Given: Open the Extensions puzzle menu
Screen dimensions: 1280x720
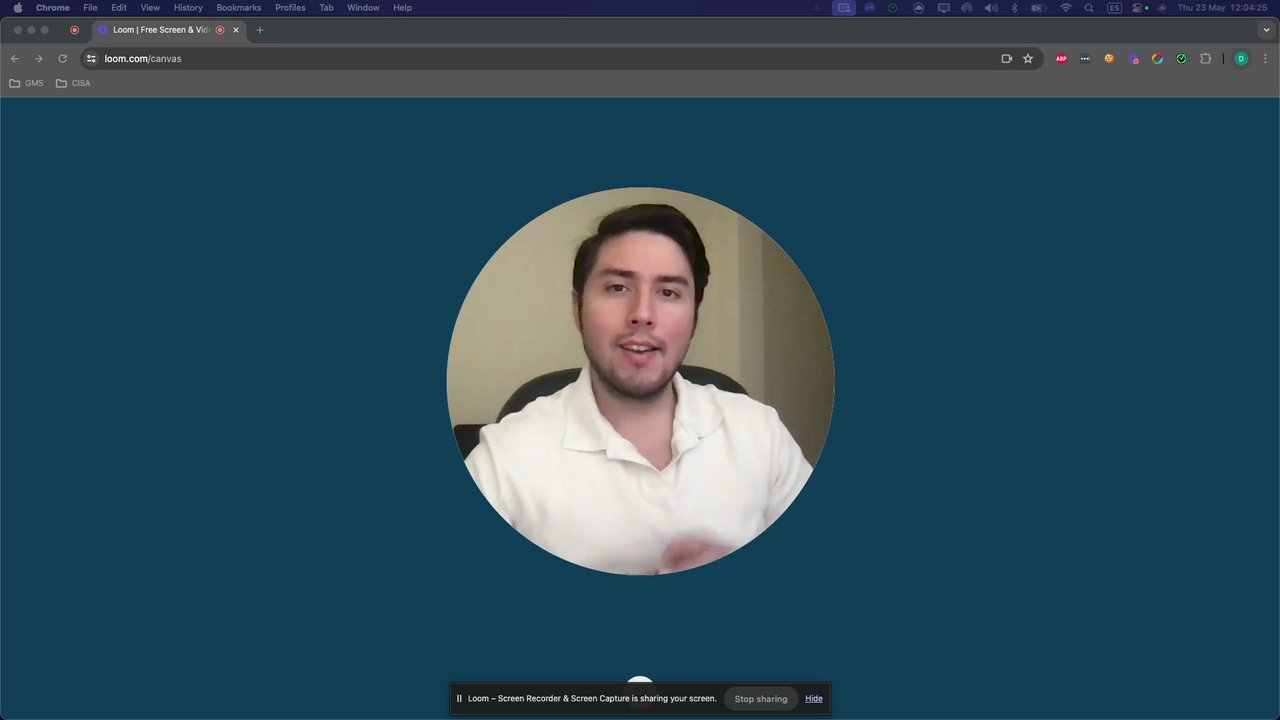Looking at the screenshot, I should coord(1206,58).
